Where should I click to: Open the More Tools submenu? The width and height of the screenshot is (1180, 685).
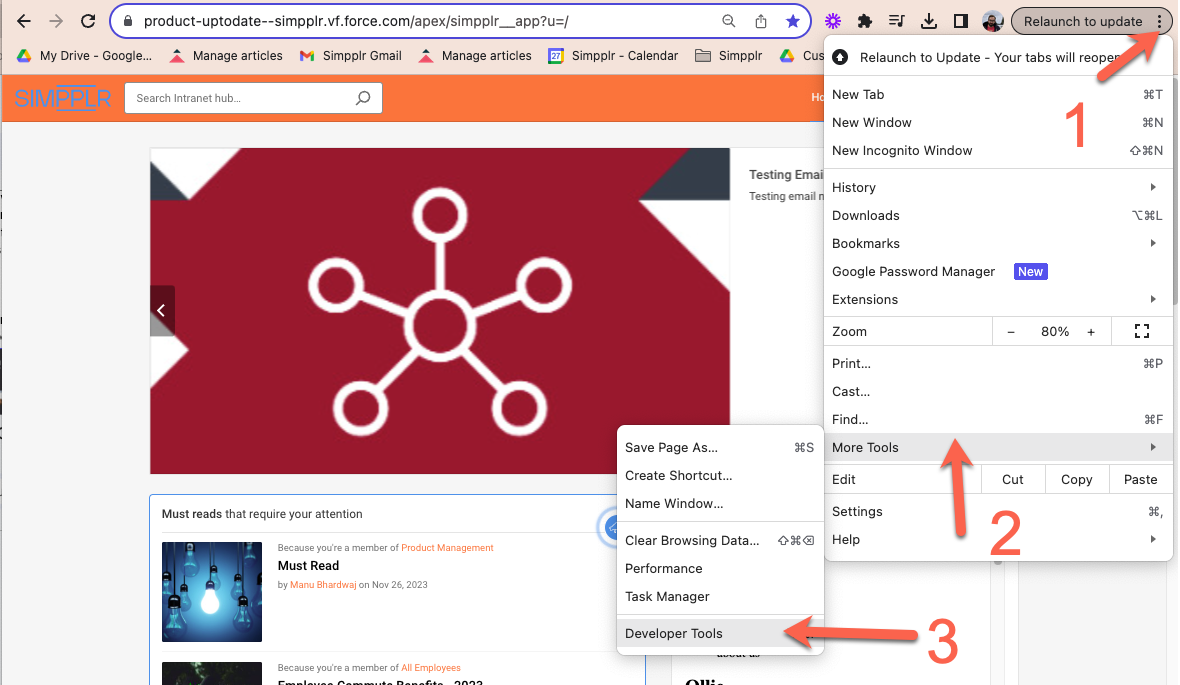click(x=998, y=447)
